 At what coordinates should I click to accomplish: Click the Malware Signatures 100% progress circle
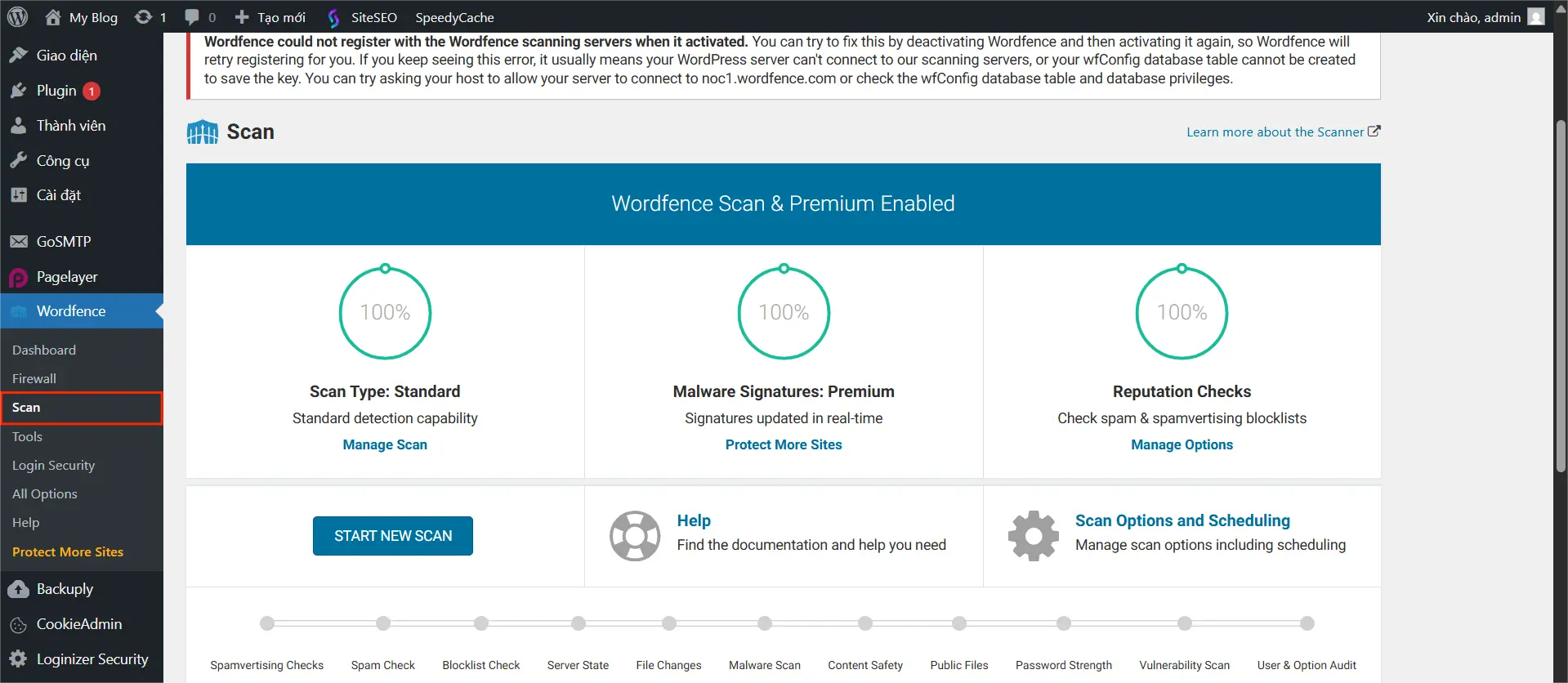(784, 313)
